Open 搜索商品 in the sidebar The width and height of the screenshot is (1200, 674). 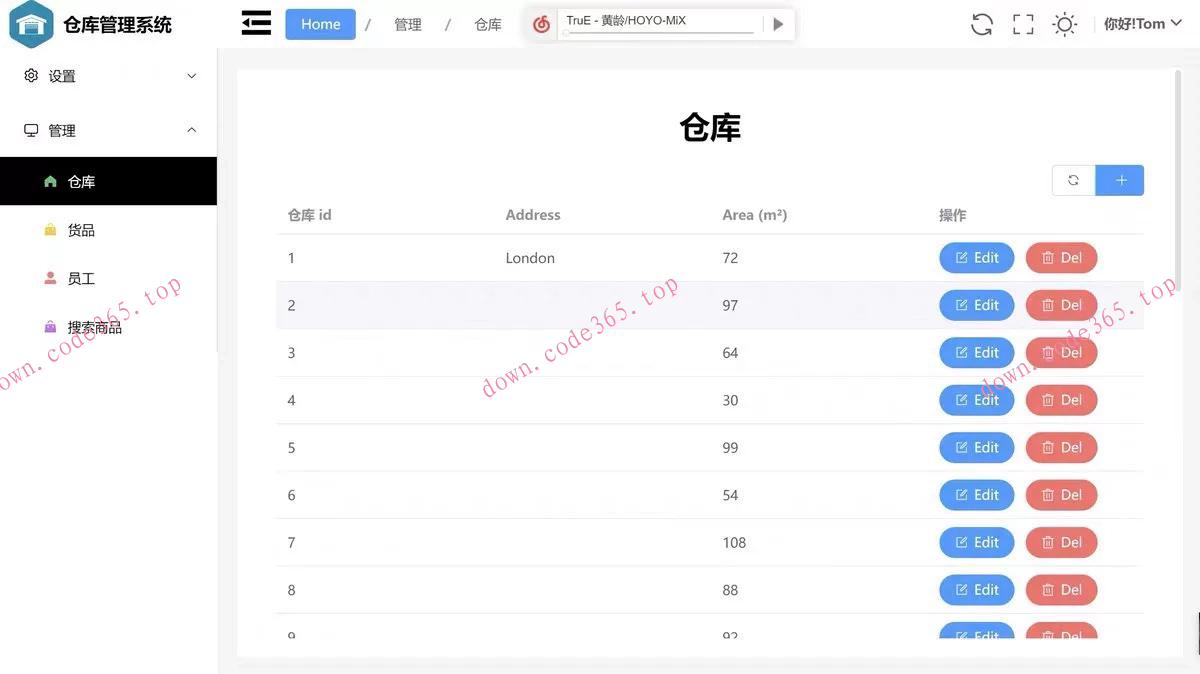coord(108,327)
